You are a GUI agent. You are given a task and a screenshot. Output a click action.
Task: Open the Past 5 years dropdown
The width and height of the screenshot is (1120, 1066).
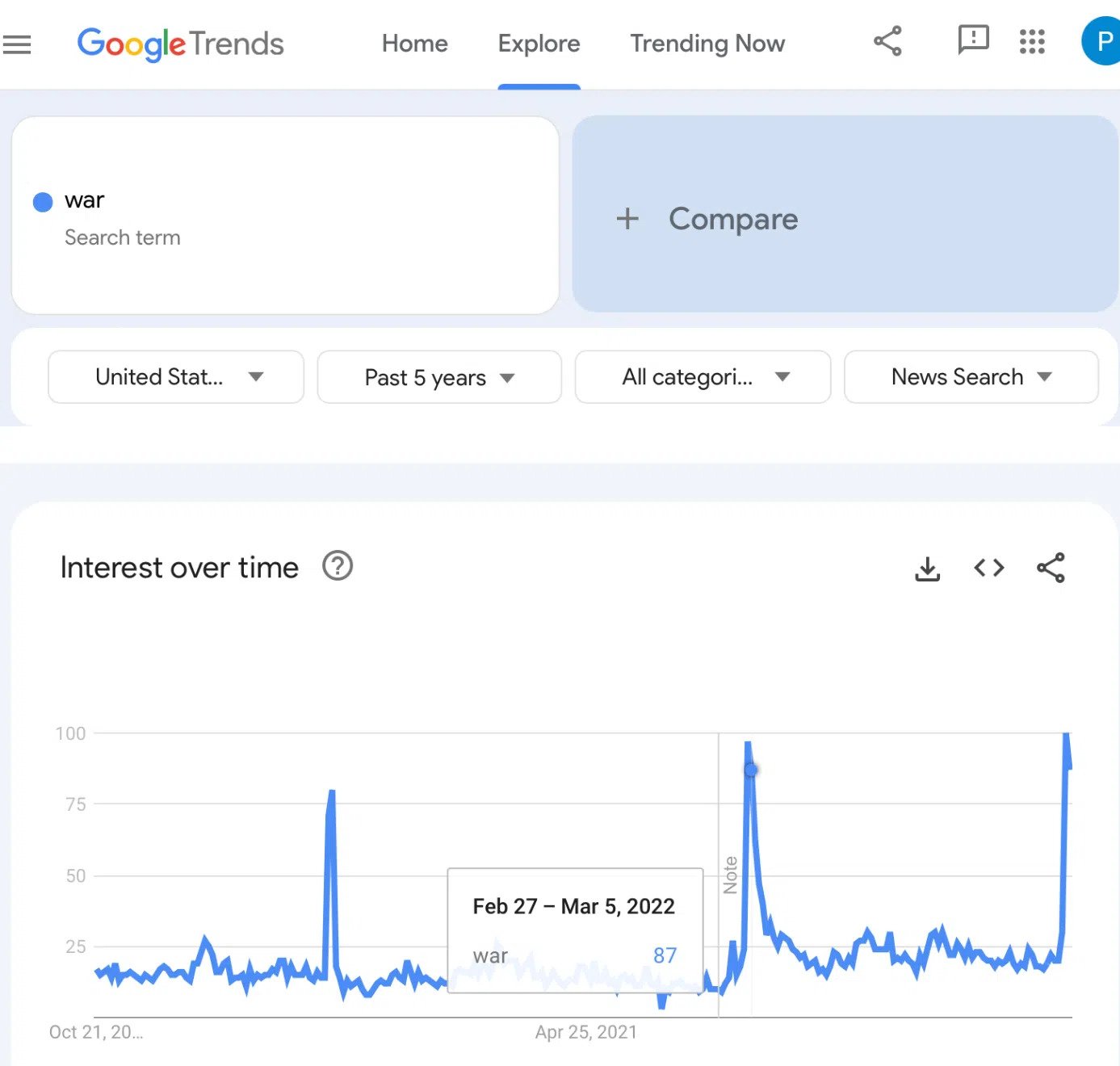[439, 377]
